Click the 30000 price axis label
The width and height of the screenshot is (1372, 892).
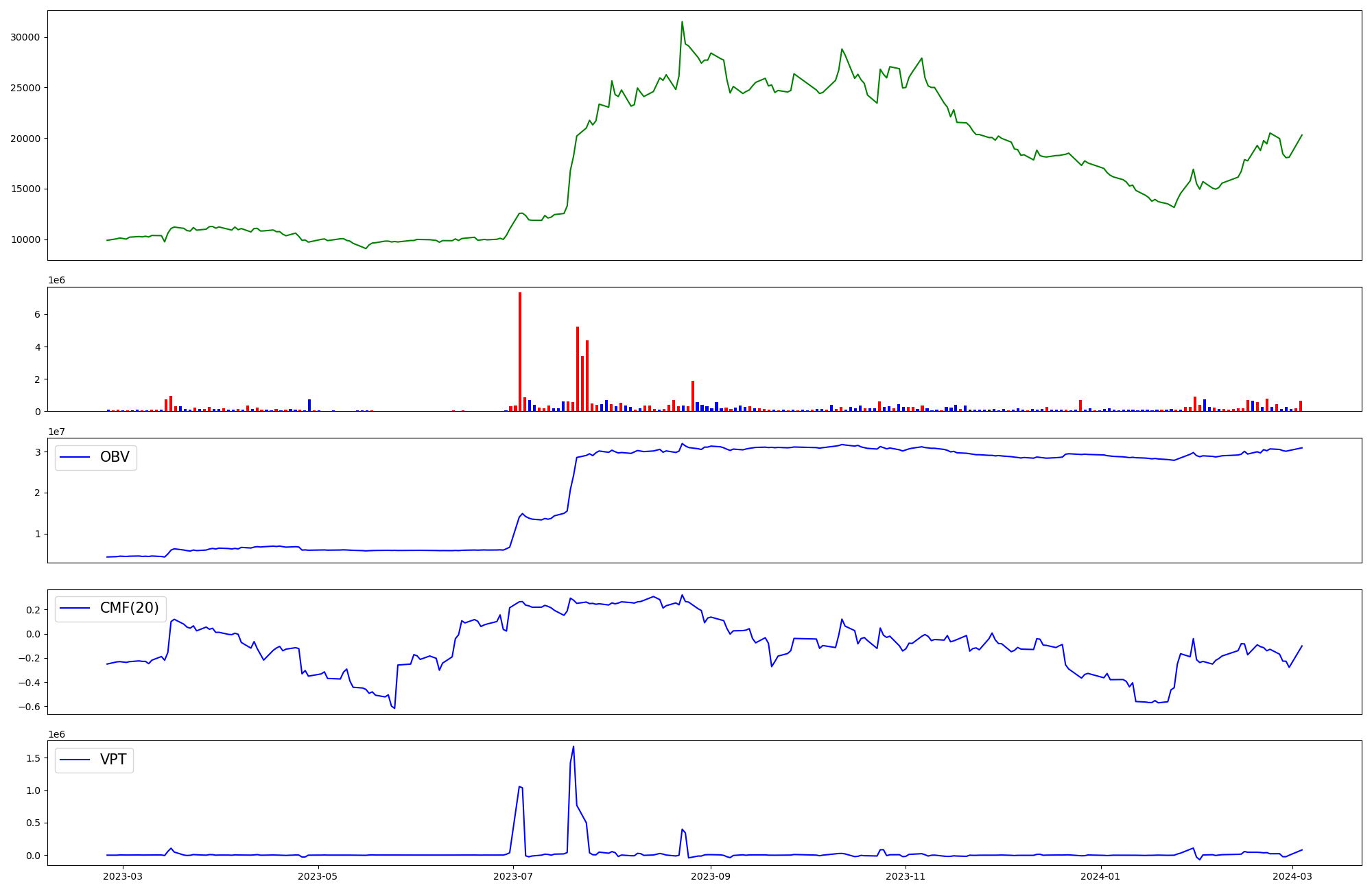pos(25,37)
